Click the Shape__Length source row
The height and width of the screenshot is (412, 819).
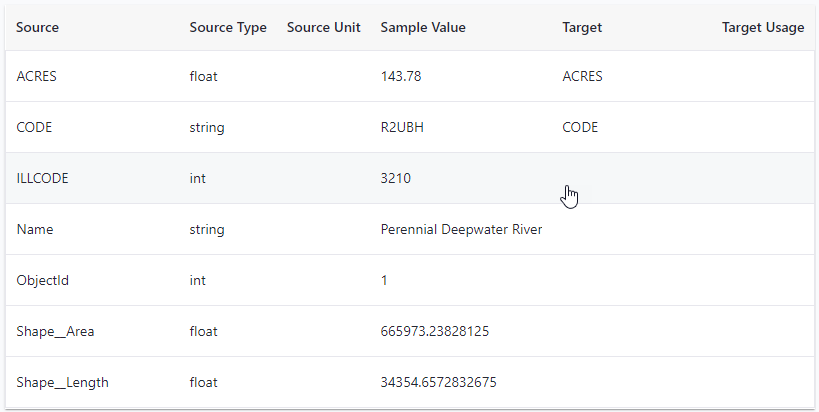click(63, 383)
